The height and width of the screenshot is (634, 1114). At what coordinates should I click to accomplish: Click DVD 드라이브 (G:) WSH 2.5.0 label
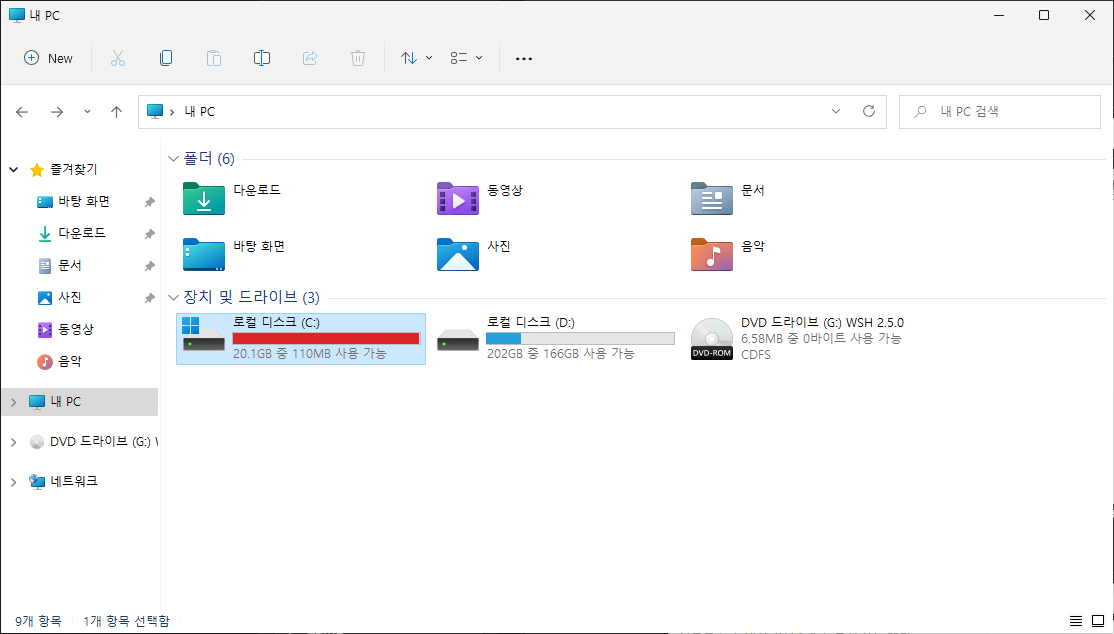[822, 323]
